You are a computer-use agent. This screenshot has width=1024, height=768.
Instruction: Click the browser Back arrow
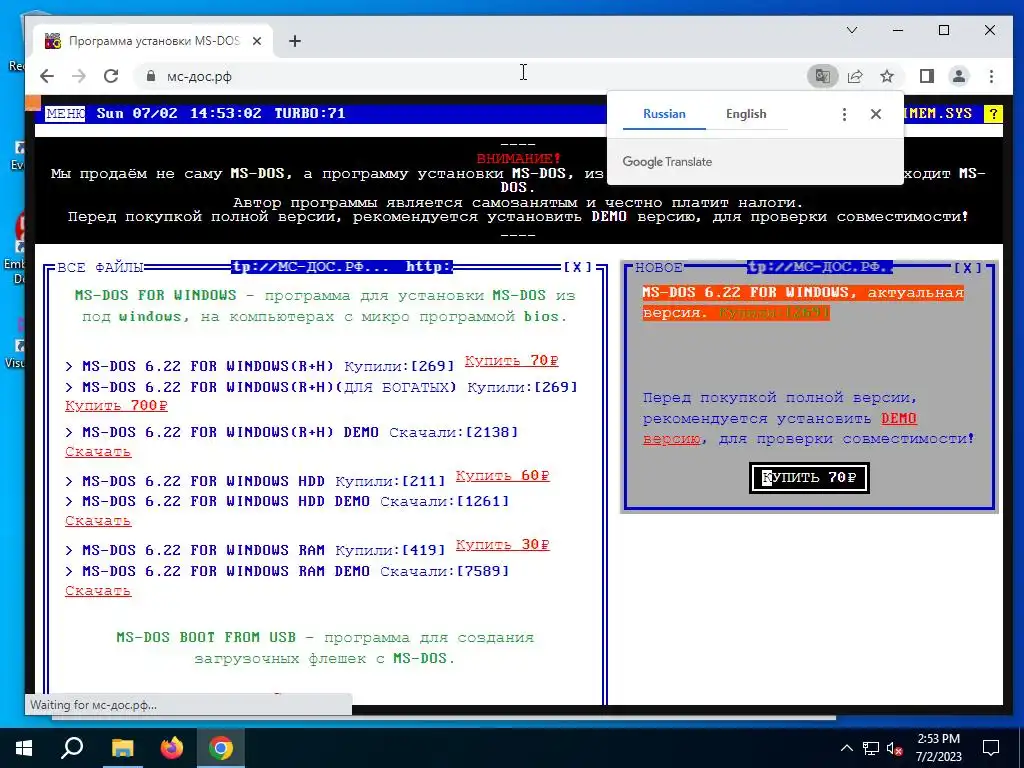[x=47, y=76]
